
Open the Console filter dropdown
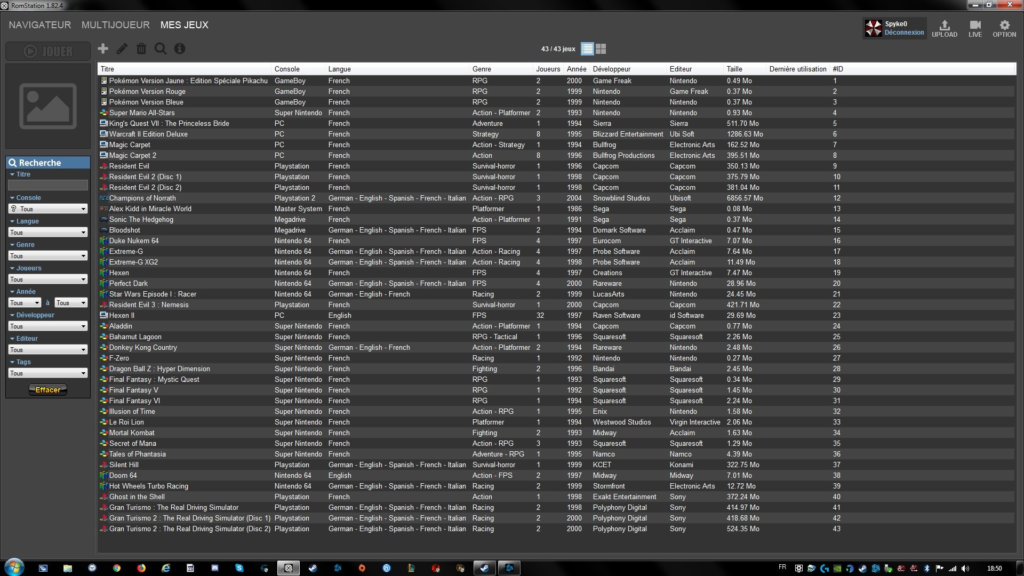[x=48, y=209]
